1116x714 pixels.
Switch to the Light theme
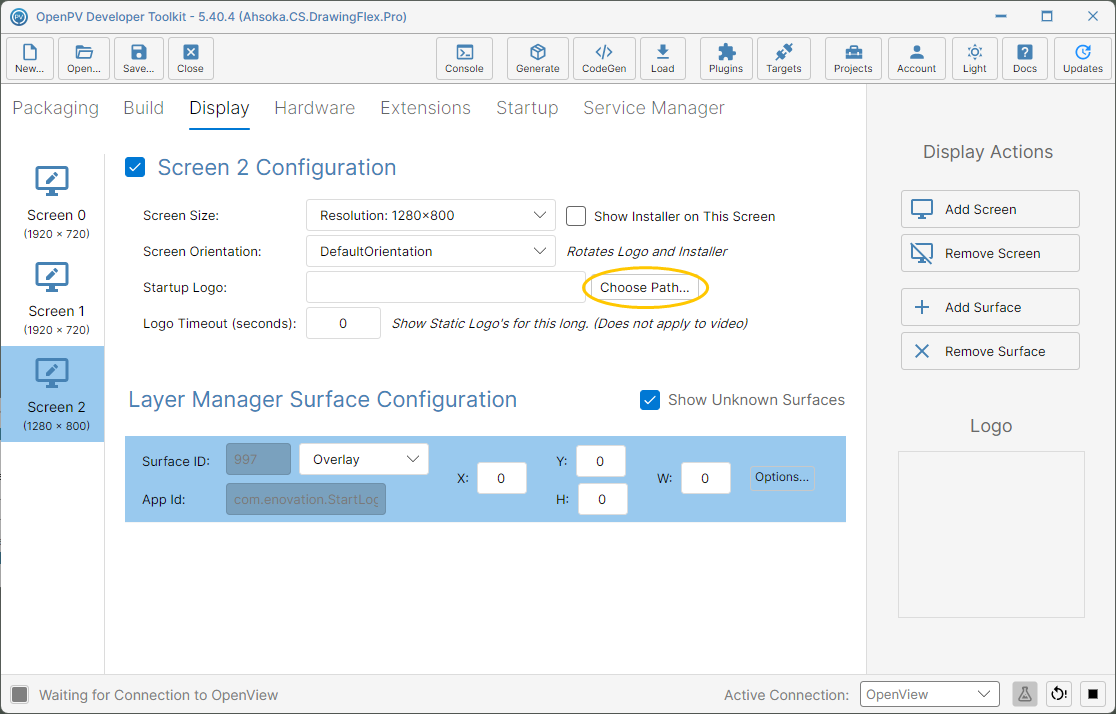[x=975, y=58]
